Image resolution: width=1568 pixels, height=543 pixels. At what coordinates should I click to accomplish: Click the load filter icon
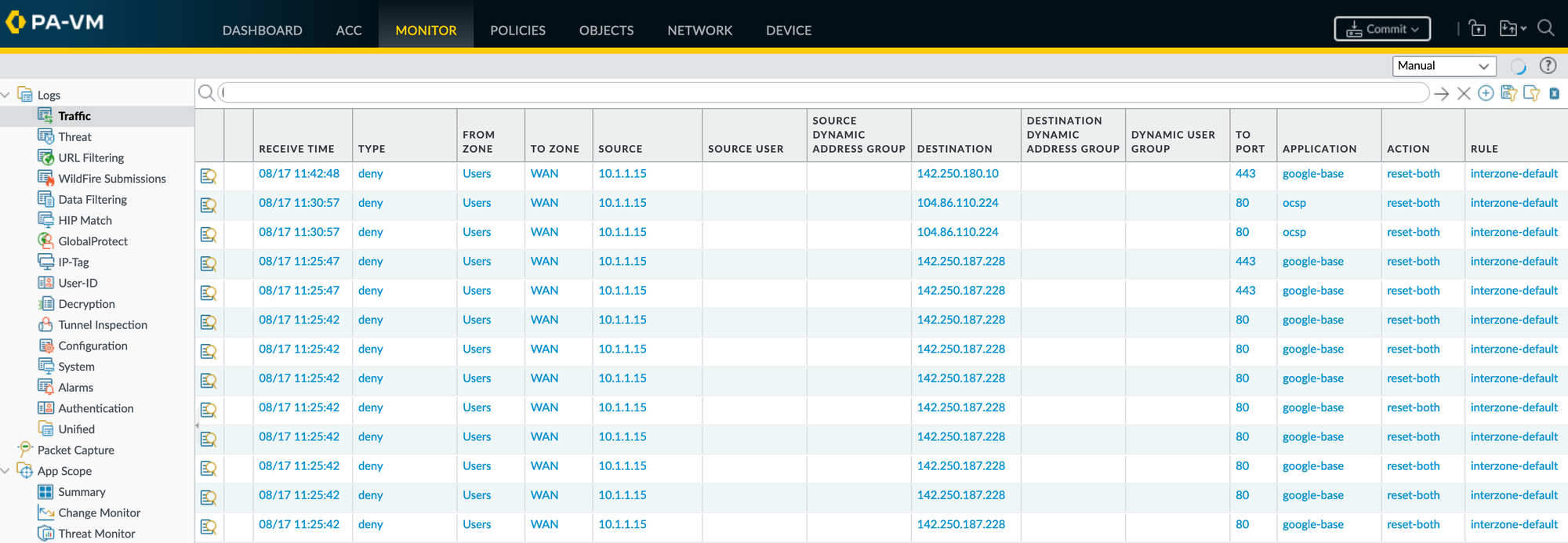(1531, 93)
